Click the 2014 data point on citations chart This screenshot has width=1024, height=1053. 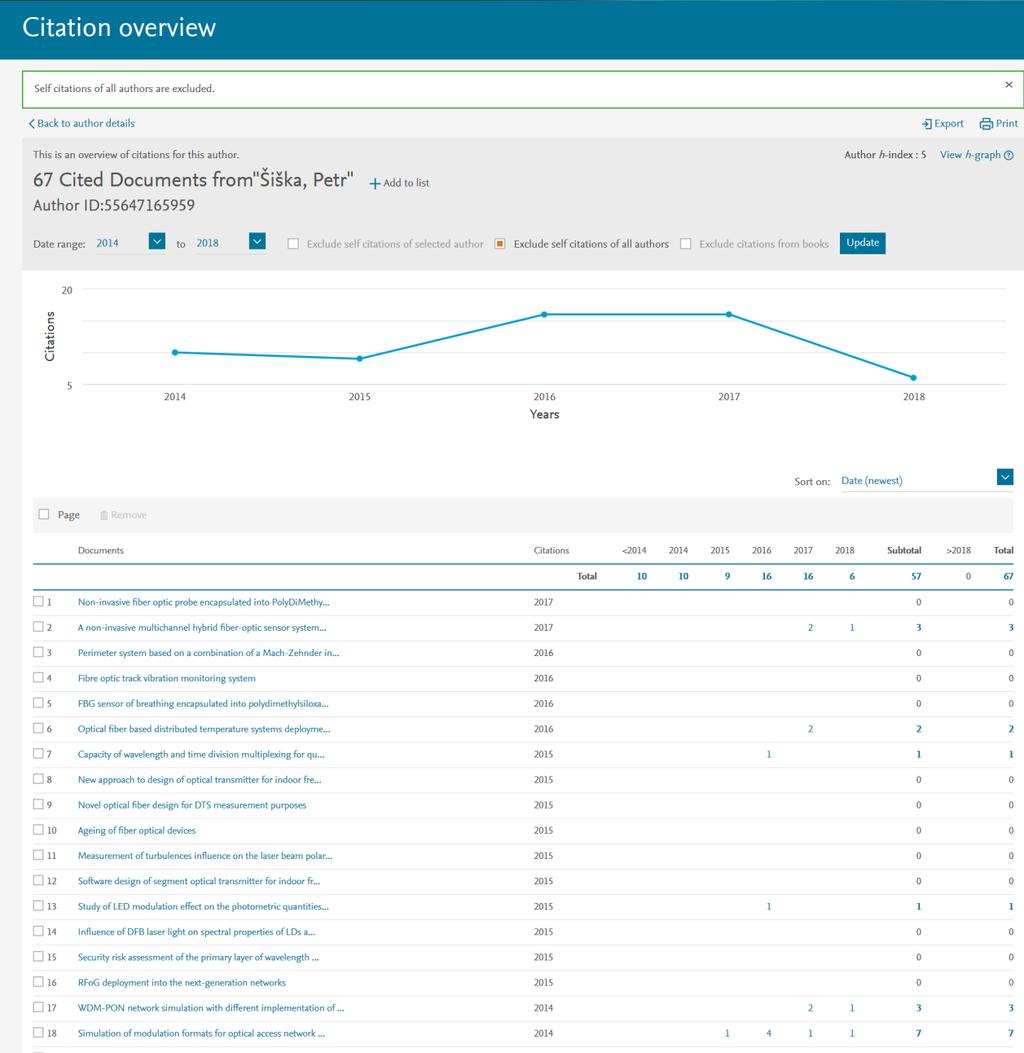coord(175,353)
